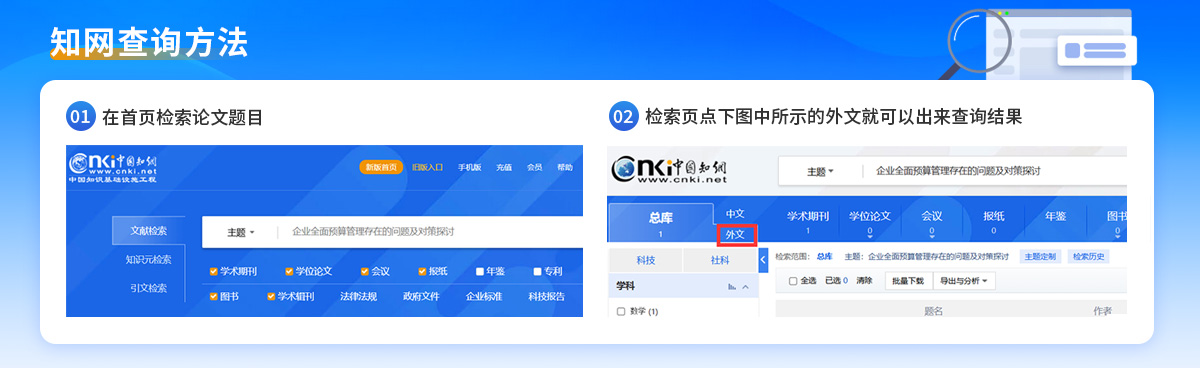Click the homepage search input field

tap(430, 232)
